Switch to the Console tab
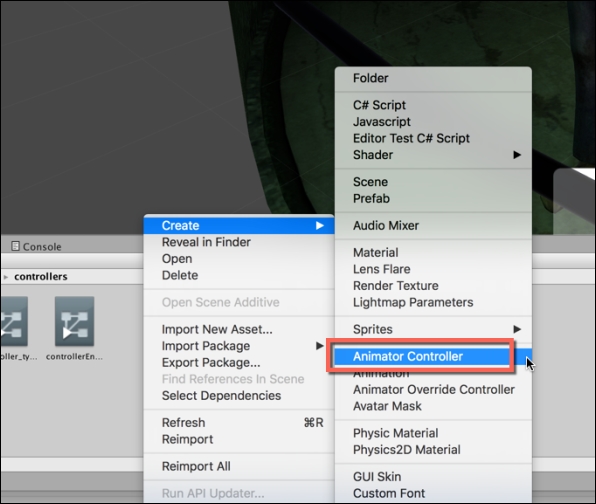 click(36, 247)
